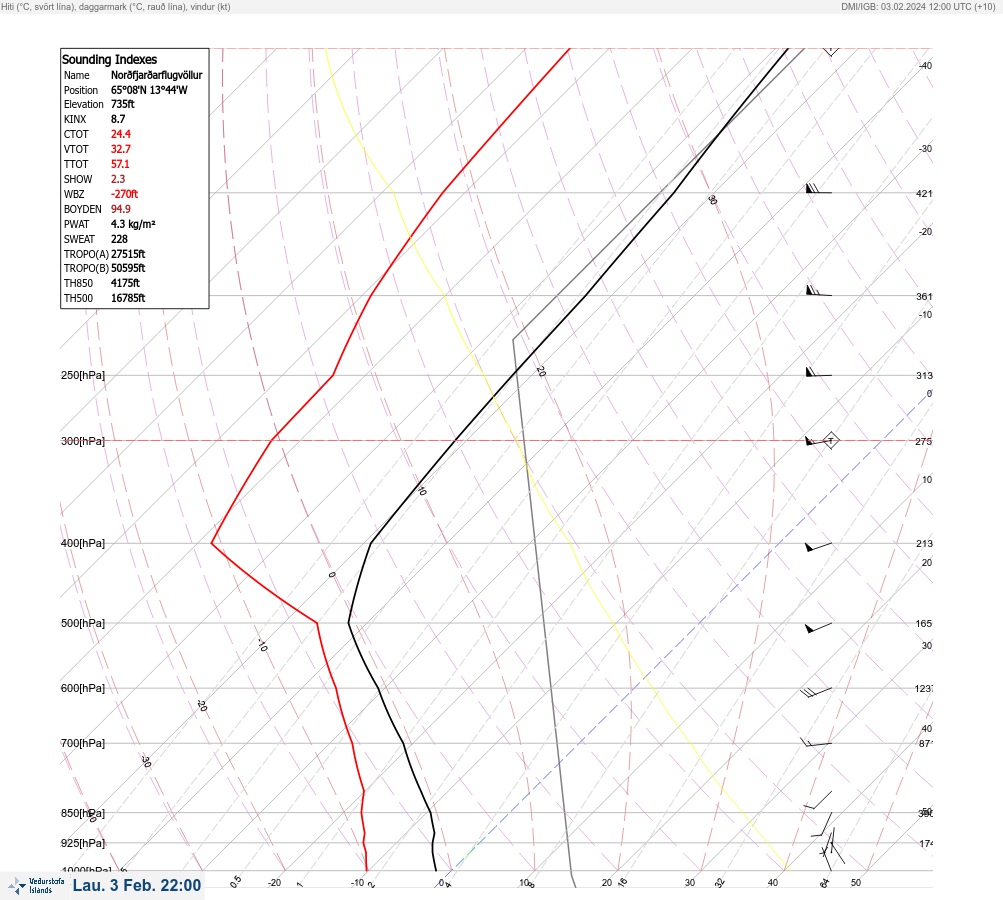Click the header text 'Hiti (°C, svört lína)…'
This screenshot has width=1003, height=900.
116,7
